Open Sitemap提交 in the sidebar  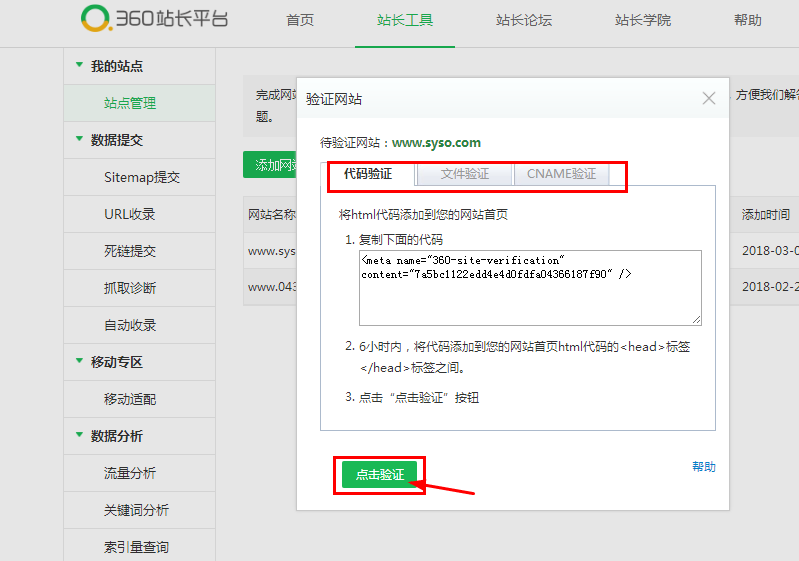coord(142,177)
